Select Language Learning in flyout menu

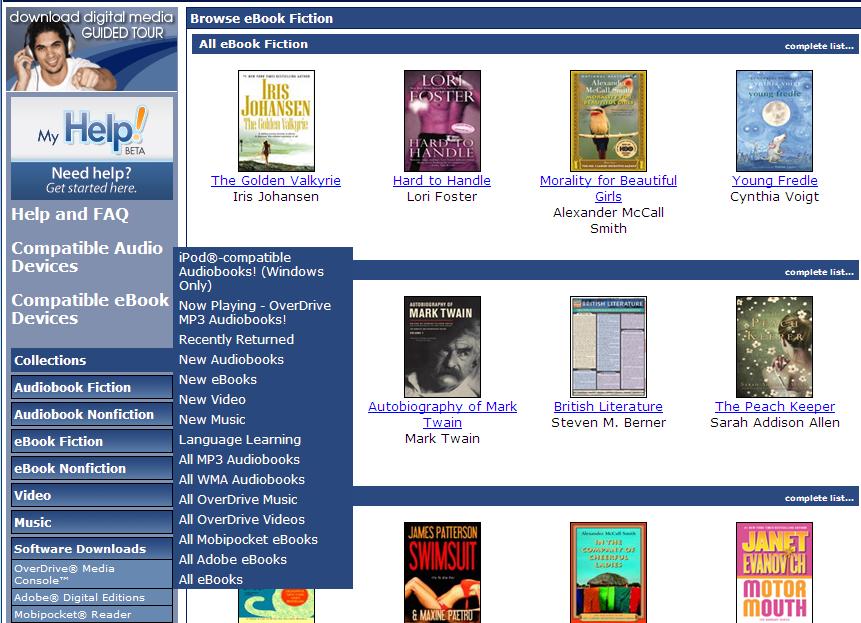click(x=240, y=440)
